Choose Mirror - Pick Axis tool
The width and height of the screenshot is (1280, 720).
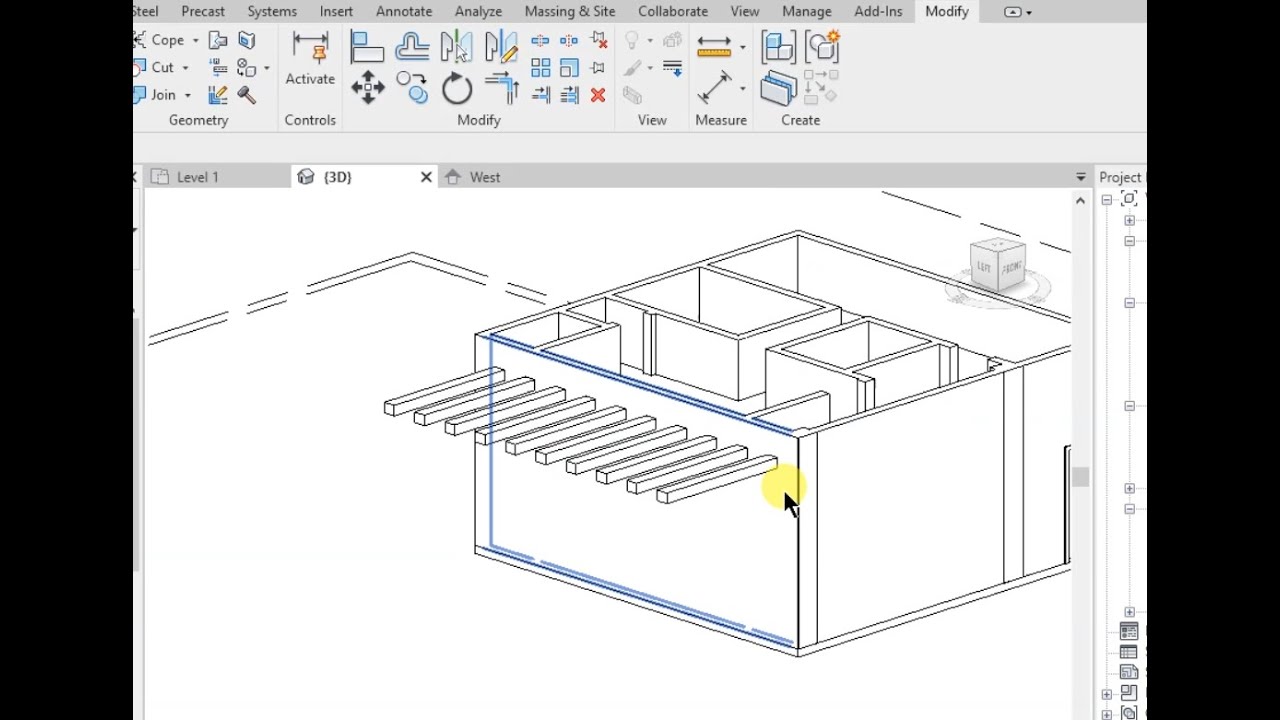(456, 47)
